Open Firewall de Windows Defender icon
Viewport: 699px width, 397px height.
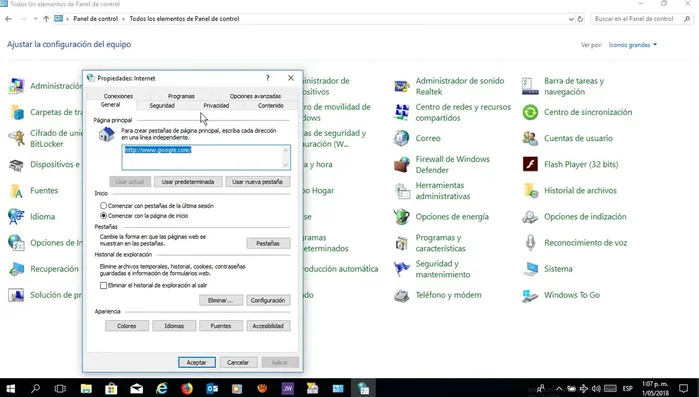(402, 164)
